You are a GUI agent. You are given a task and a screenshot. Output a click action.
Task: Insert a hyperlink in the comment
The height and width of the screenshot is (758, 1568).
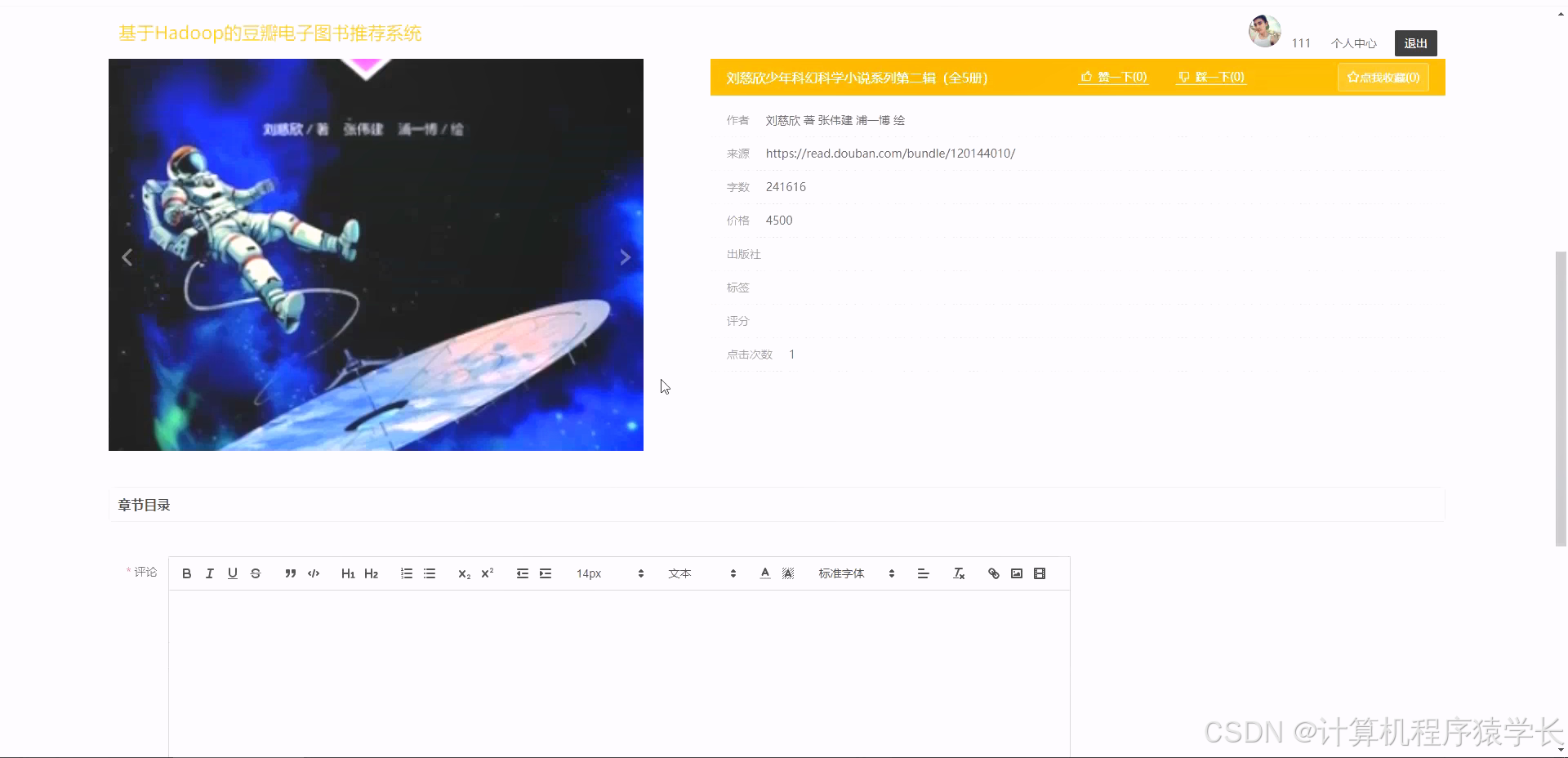994,573
